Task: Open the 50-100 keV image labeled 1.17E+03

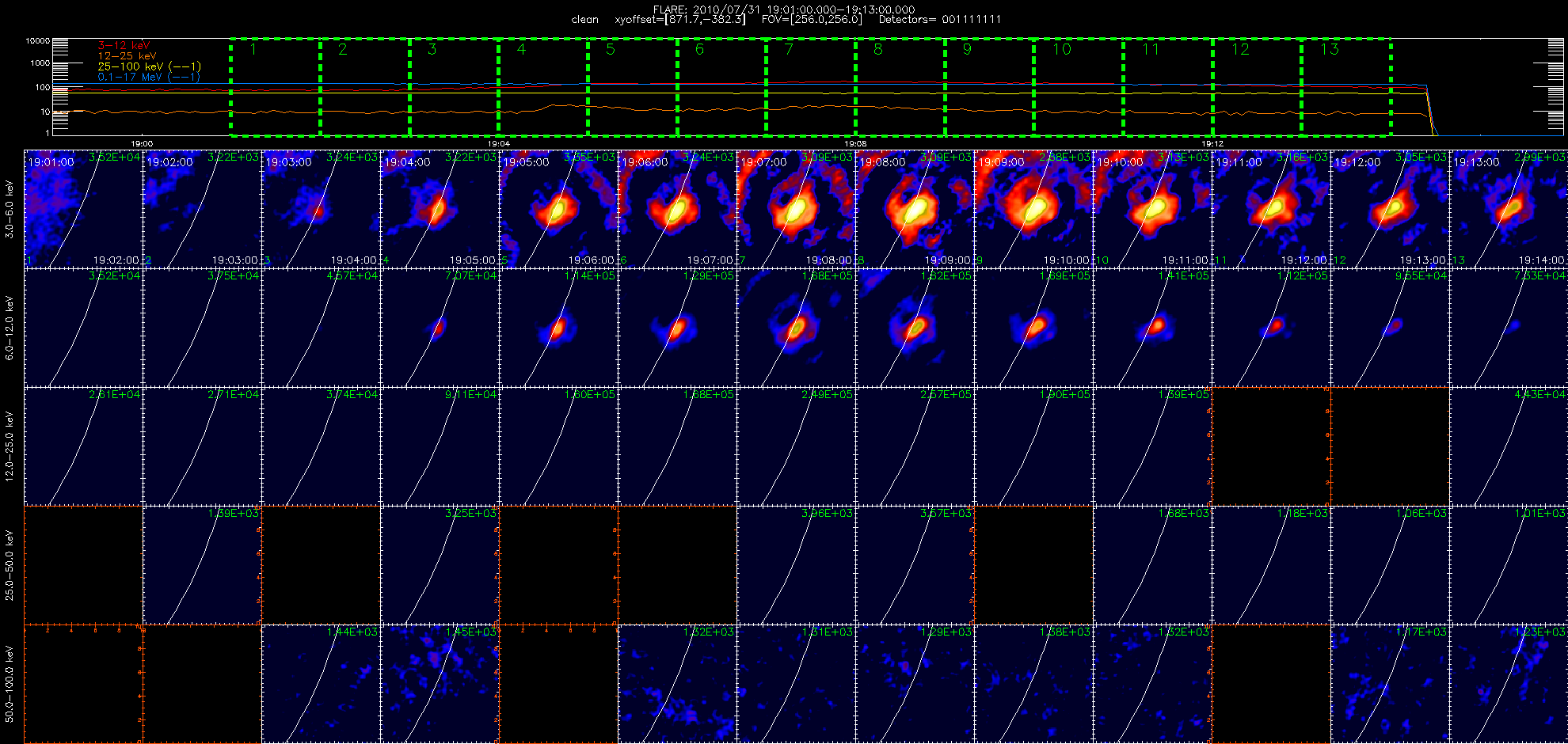Action: (x=1390, y=684)
